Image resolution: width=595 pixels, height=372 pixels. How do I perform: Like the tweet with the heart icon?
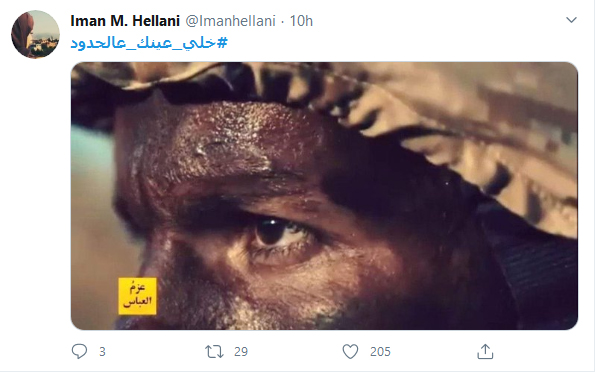pos(350,352)
